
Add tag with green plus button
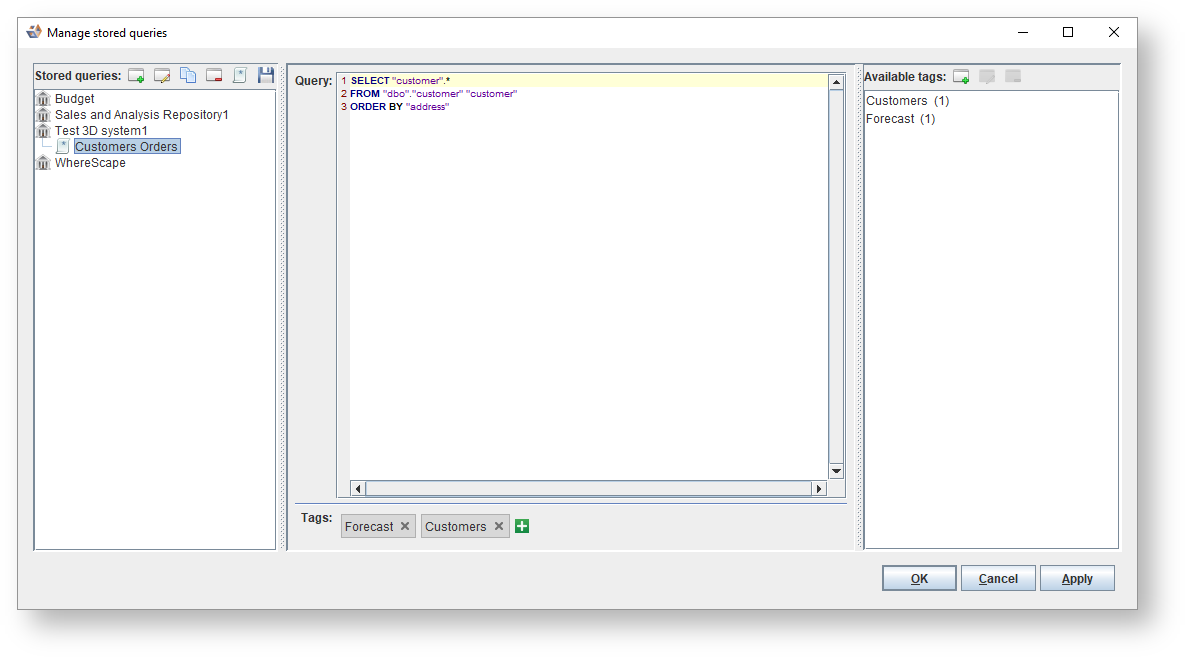click(522, 526)
